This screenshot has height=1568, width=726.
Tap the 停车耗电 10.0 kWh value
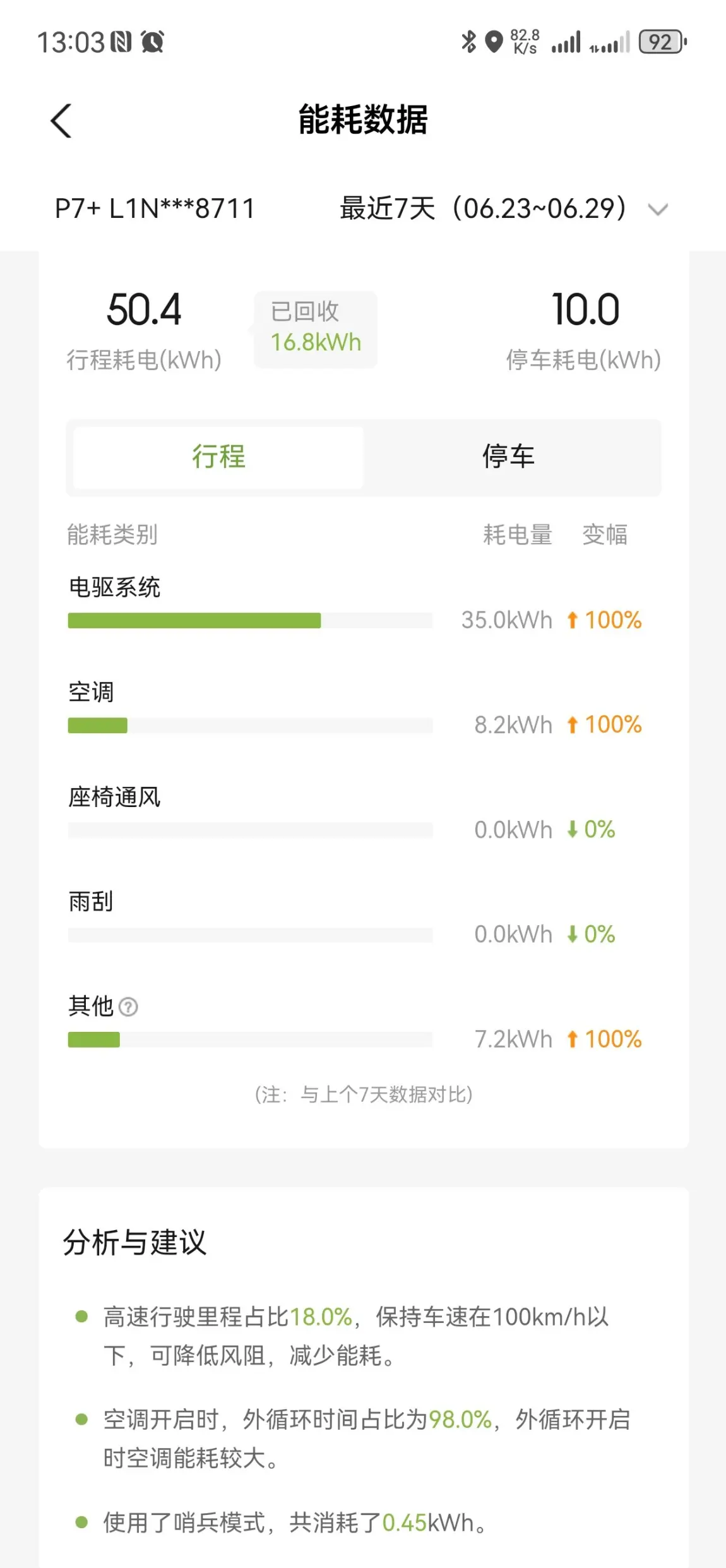coord(585,310)
